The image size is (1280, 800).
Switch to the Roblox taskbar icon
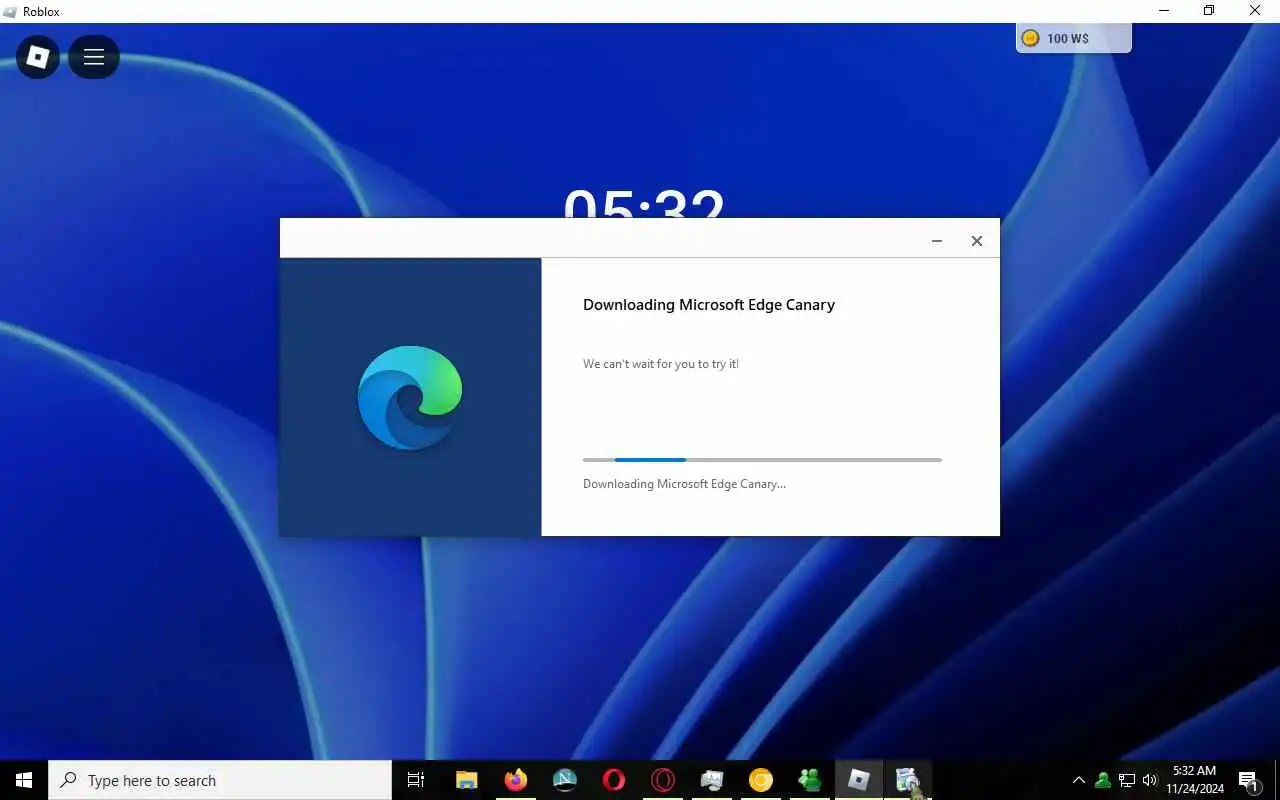click(859, 780)
